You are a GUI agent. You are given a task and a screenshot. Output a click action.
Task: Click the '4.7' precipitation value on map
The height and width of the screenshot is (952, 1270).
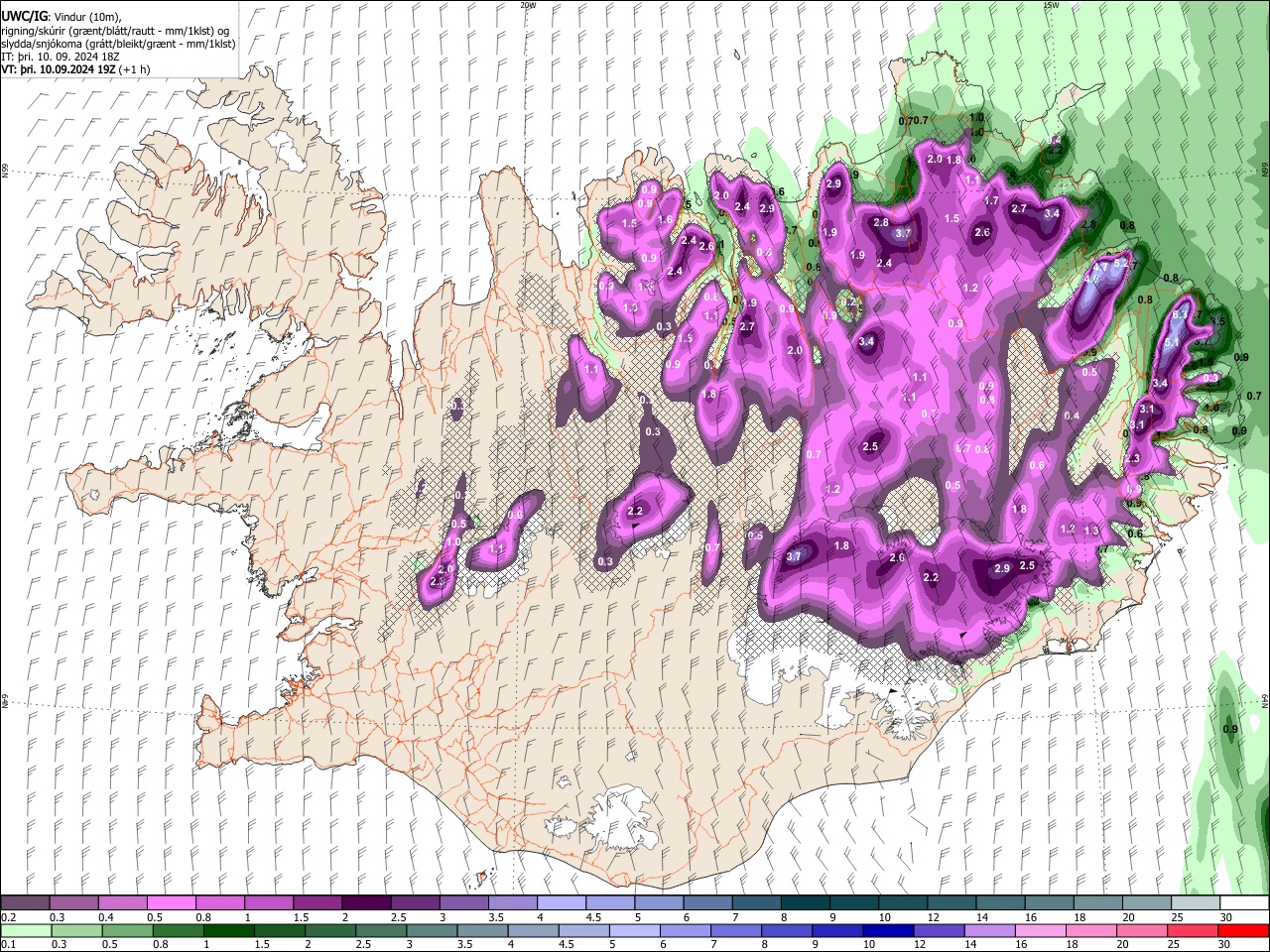[1099, 267]
